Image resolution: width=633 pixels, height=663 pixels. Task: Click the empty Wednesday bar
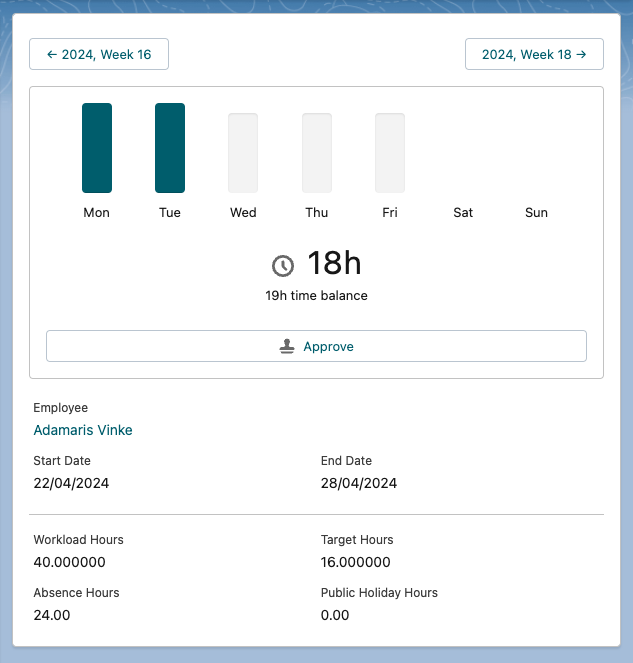pyautogui.click(x=243, y=153)
